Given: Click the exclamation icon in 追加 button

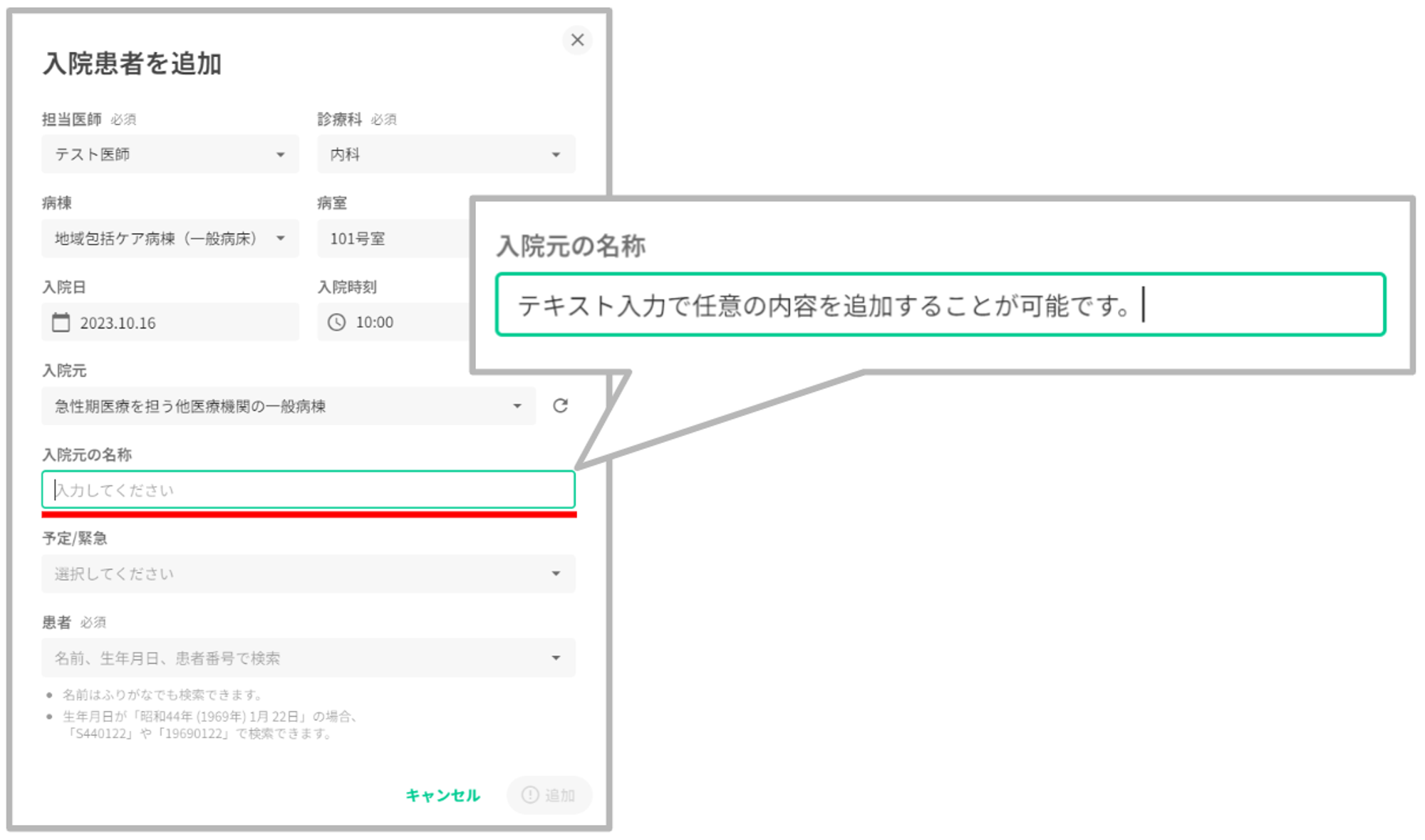Looking at the screenshot, I should [x=530, y=794].
